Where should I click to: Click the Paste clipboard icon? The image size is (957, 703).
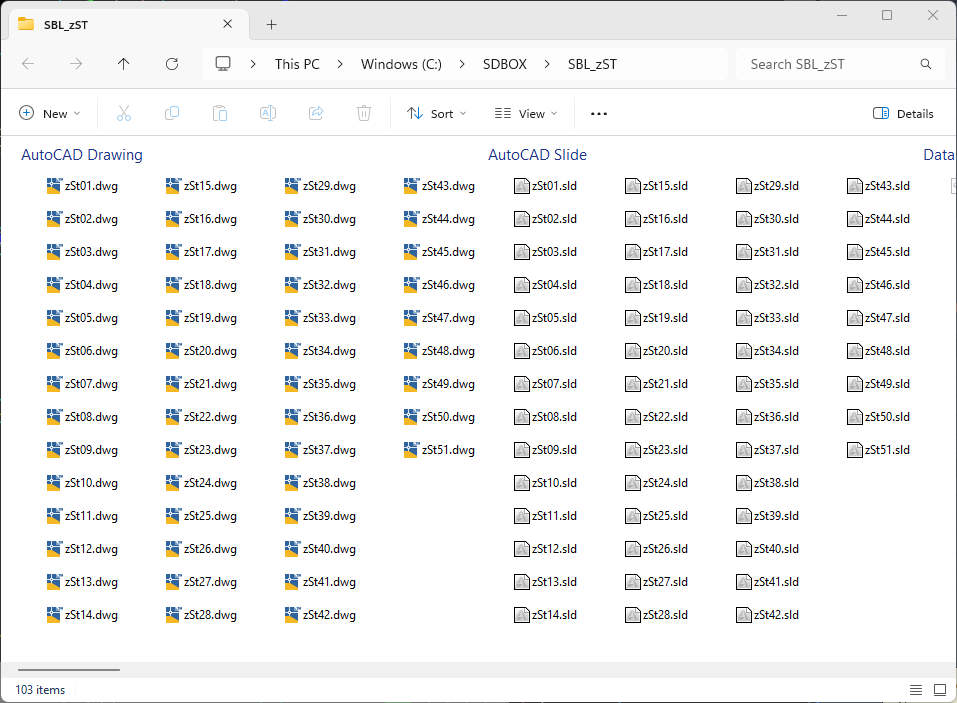click(220, 114)
